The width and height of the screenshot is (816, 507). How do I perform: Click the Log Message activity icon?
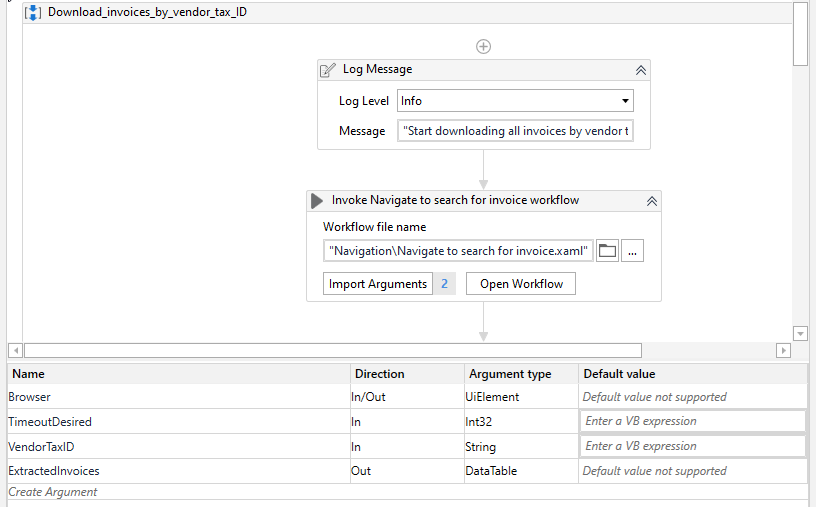[328, 70]
